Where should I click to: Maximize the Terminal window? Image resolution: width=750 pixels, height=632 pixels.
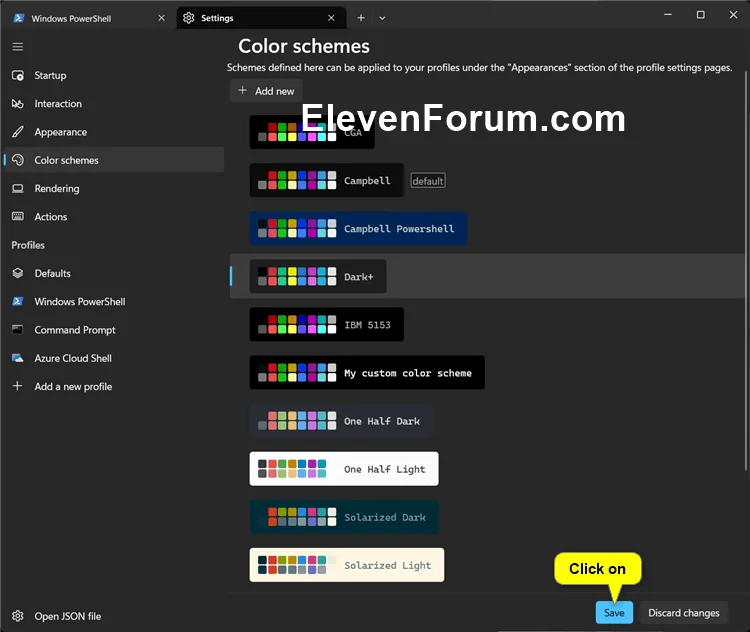pyautogui.click(x=700, y=15)
